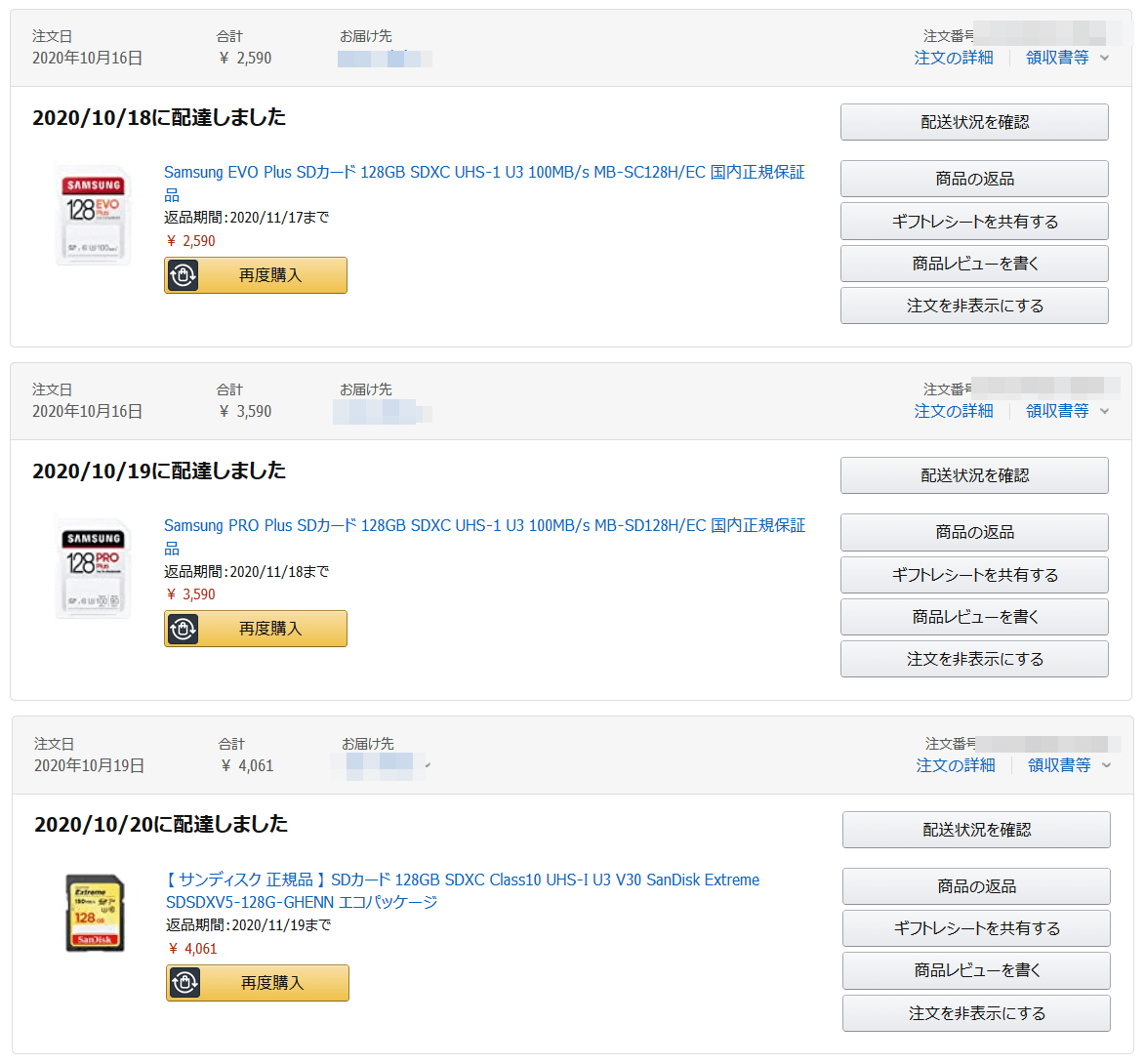1145x1064 pixels.
Task: Share gift receipt for the SanDisk order
Action: click(976, 928)
